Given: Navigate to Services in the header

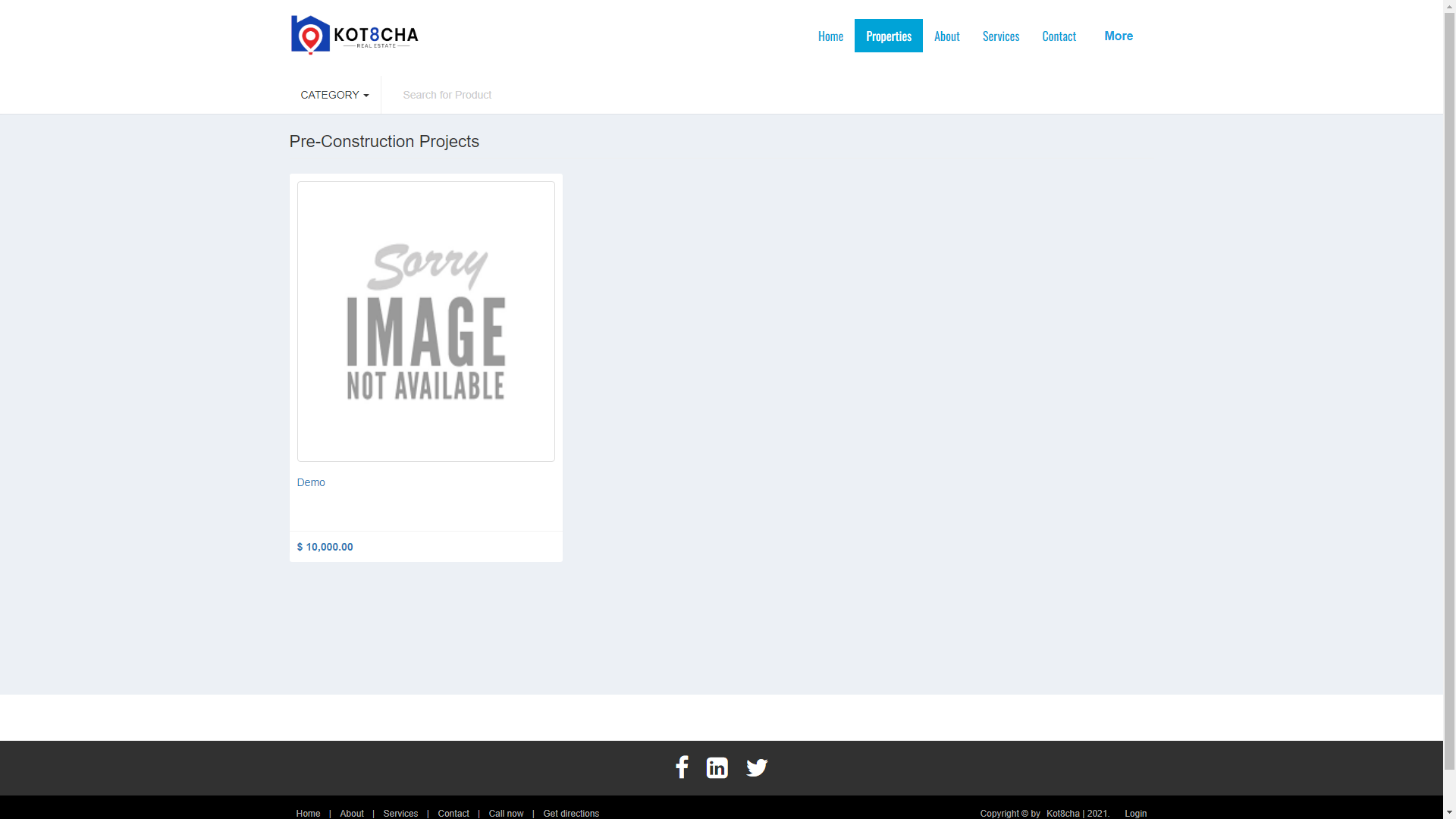Looking at the screenshot, I should (1000, 36).
